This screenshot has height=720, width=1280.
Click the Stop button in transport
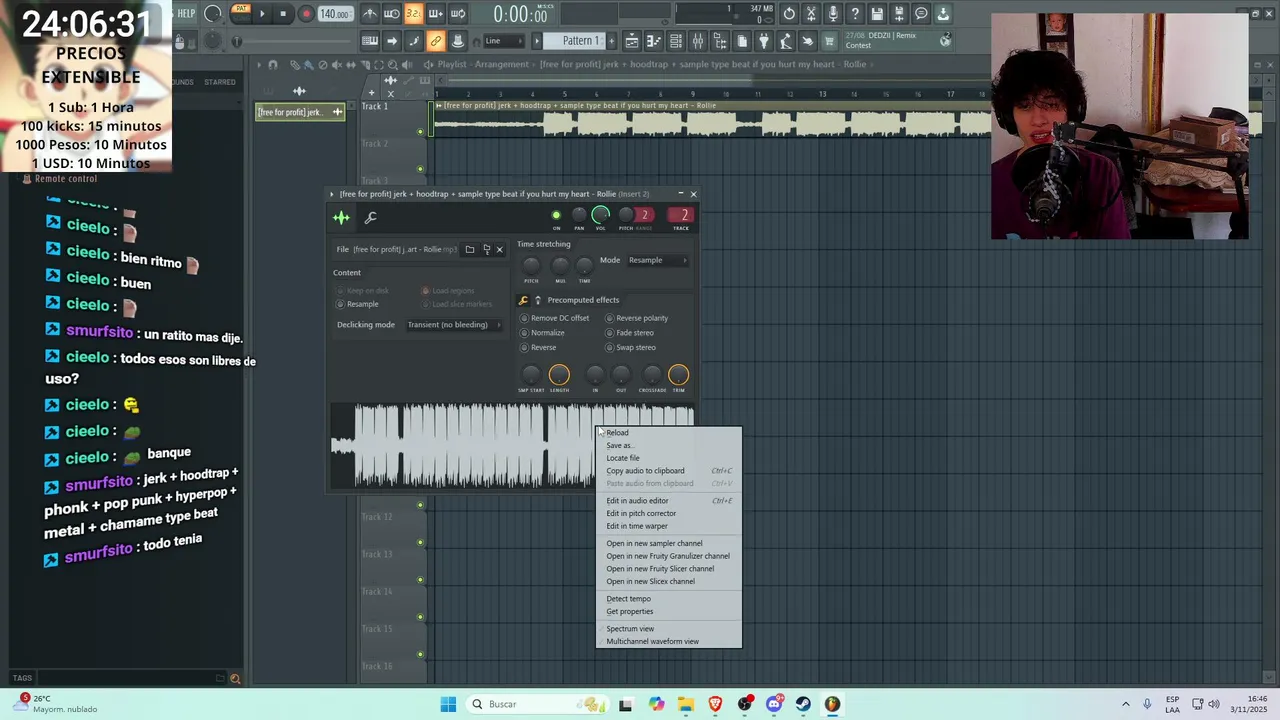[x=283, y=14]
